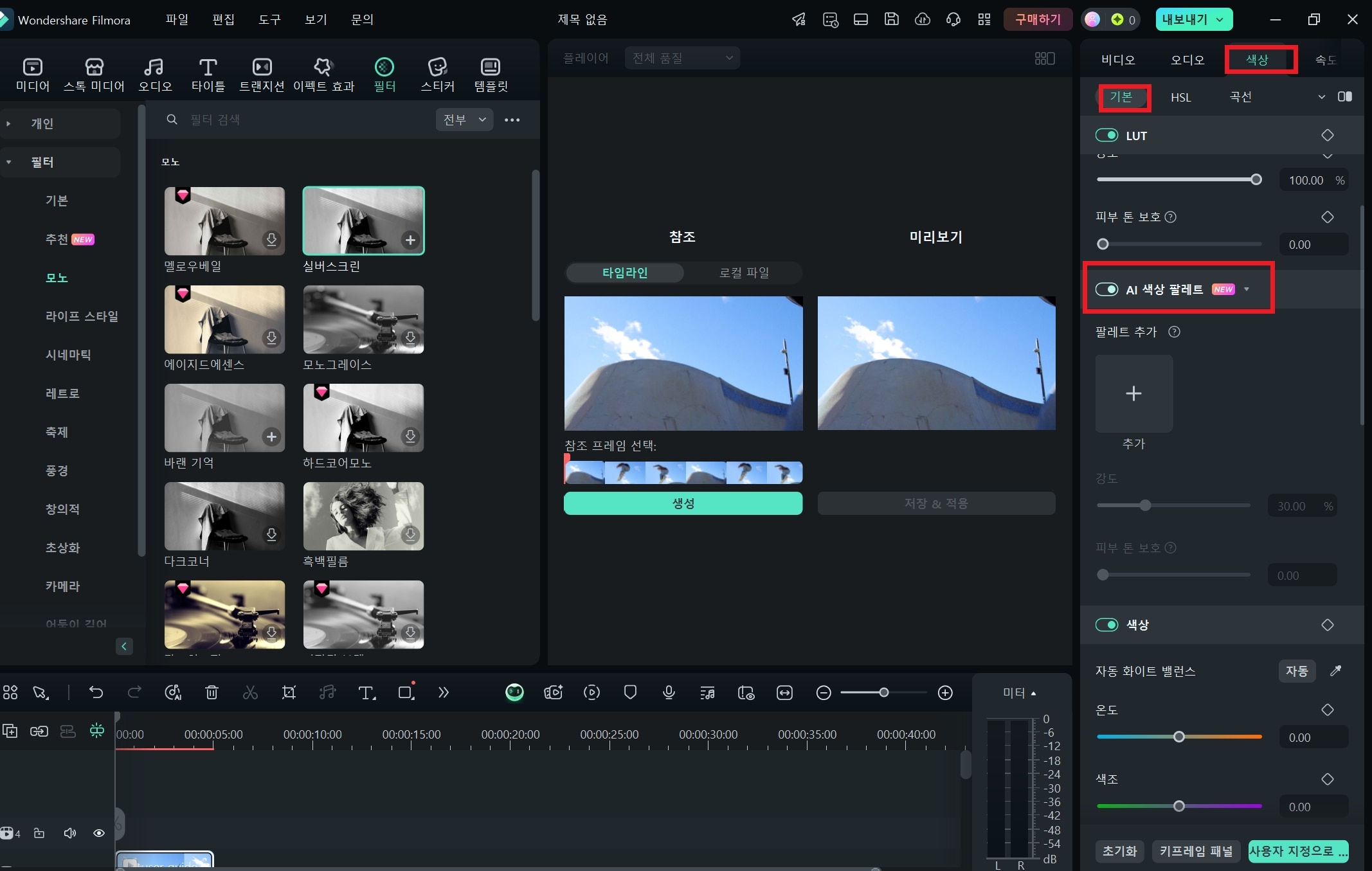Click the more tools double-arrow icon
1372x871 pixels.
[443, 692]
